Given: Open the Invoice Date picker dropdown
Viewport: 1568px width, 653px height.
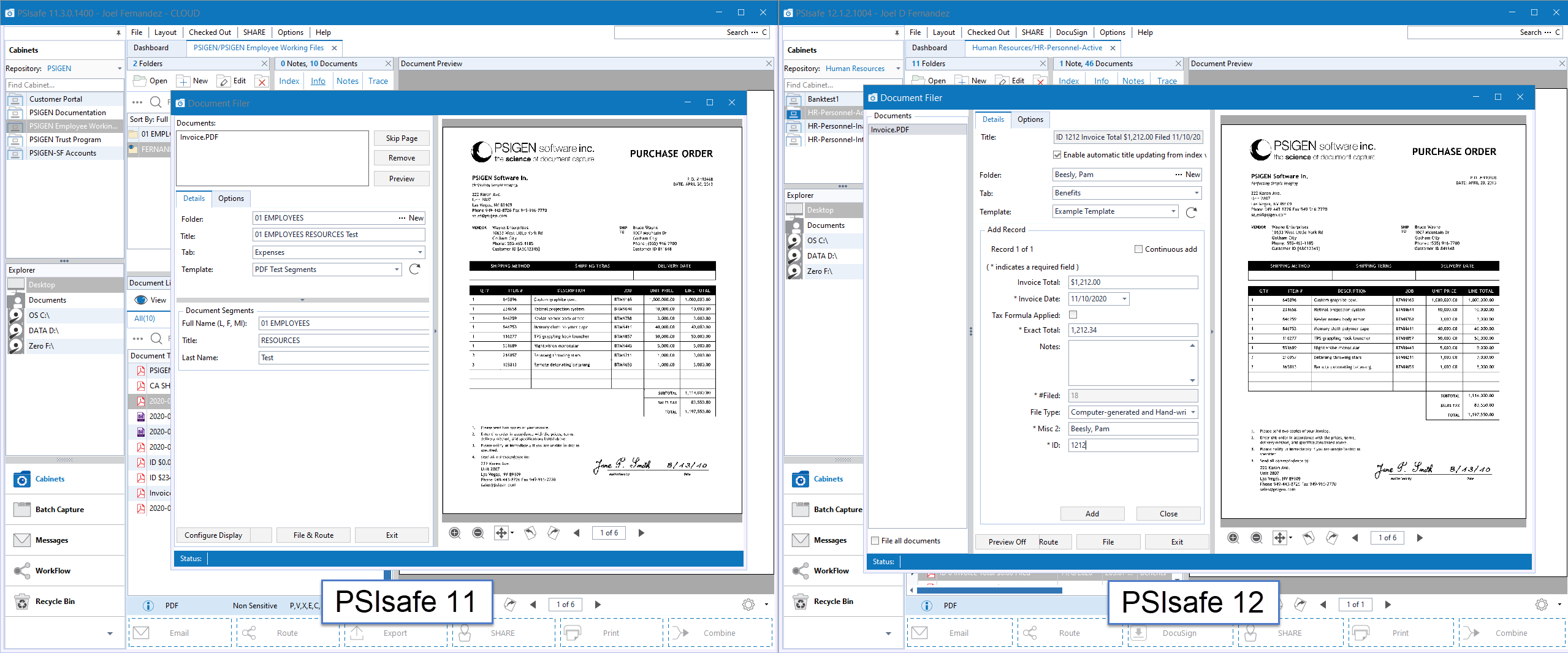Looking at the screenshot, I should pos(1124,299).
